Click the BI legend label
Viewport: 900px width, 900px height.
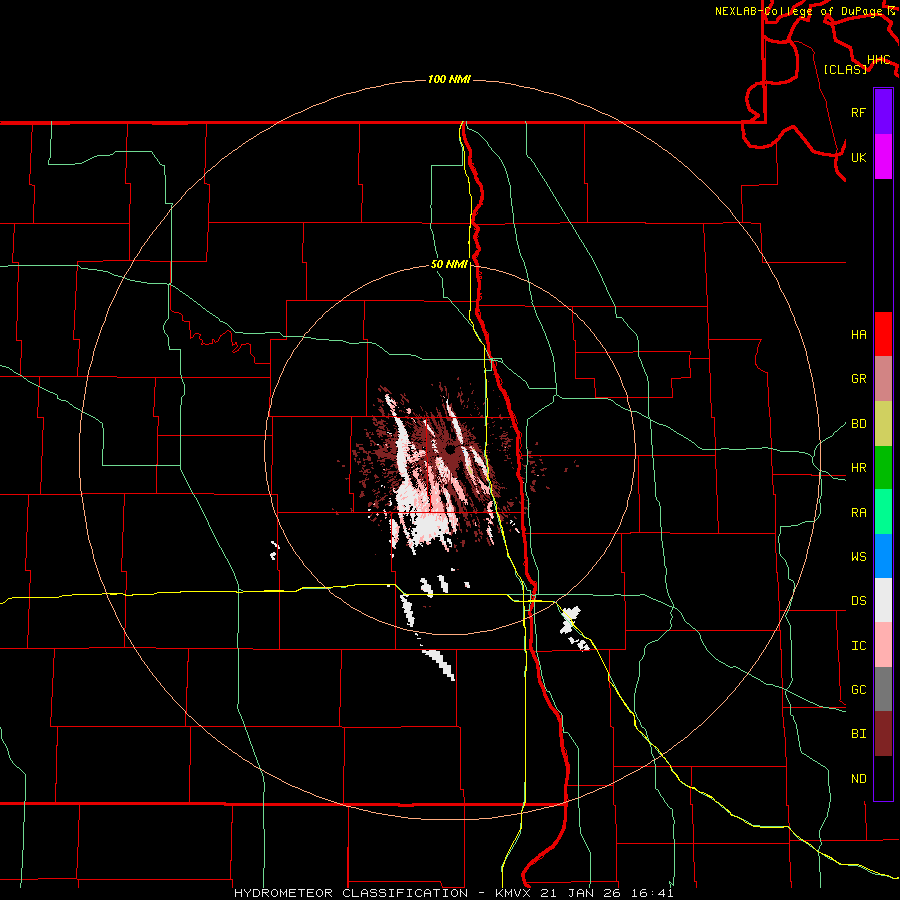(858, 734)
